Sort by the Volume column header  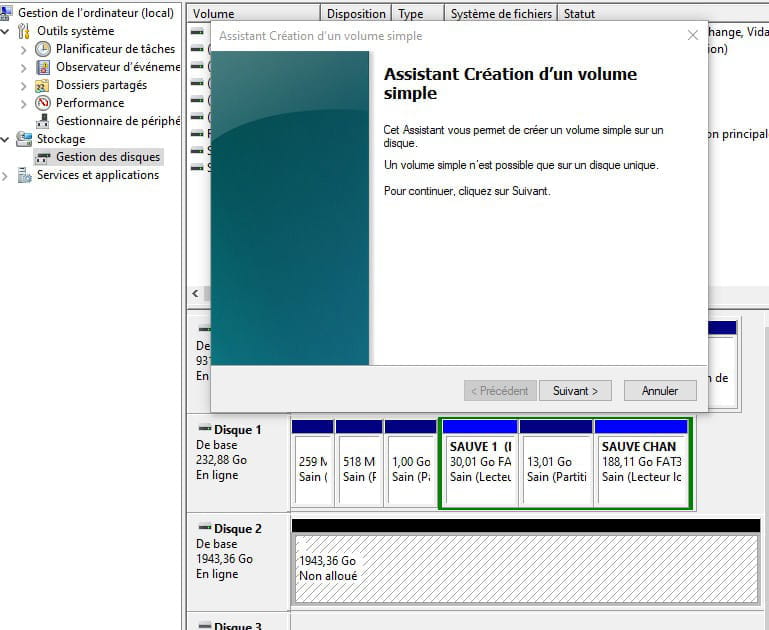[254, 14]
